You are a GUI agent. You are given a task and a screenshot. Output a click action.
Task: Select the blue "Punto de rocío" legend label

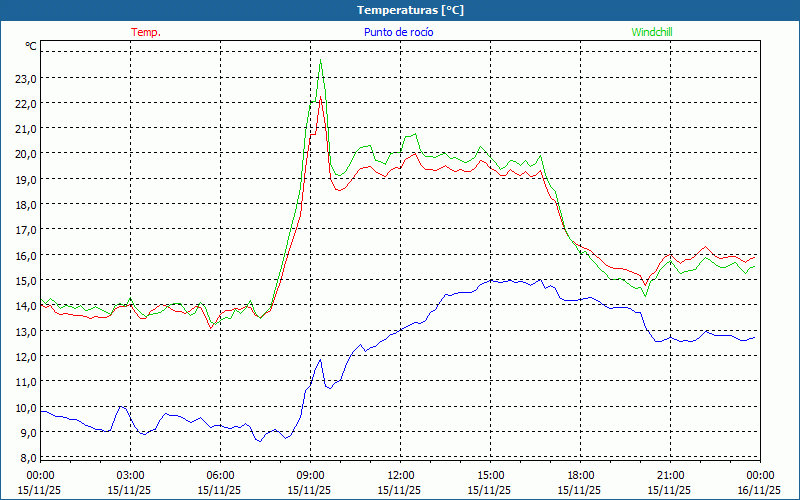(399, 32)
